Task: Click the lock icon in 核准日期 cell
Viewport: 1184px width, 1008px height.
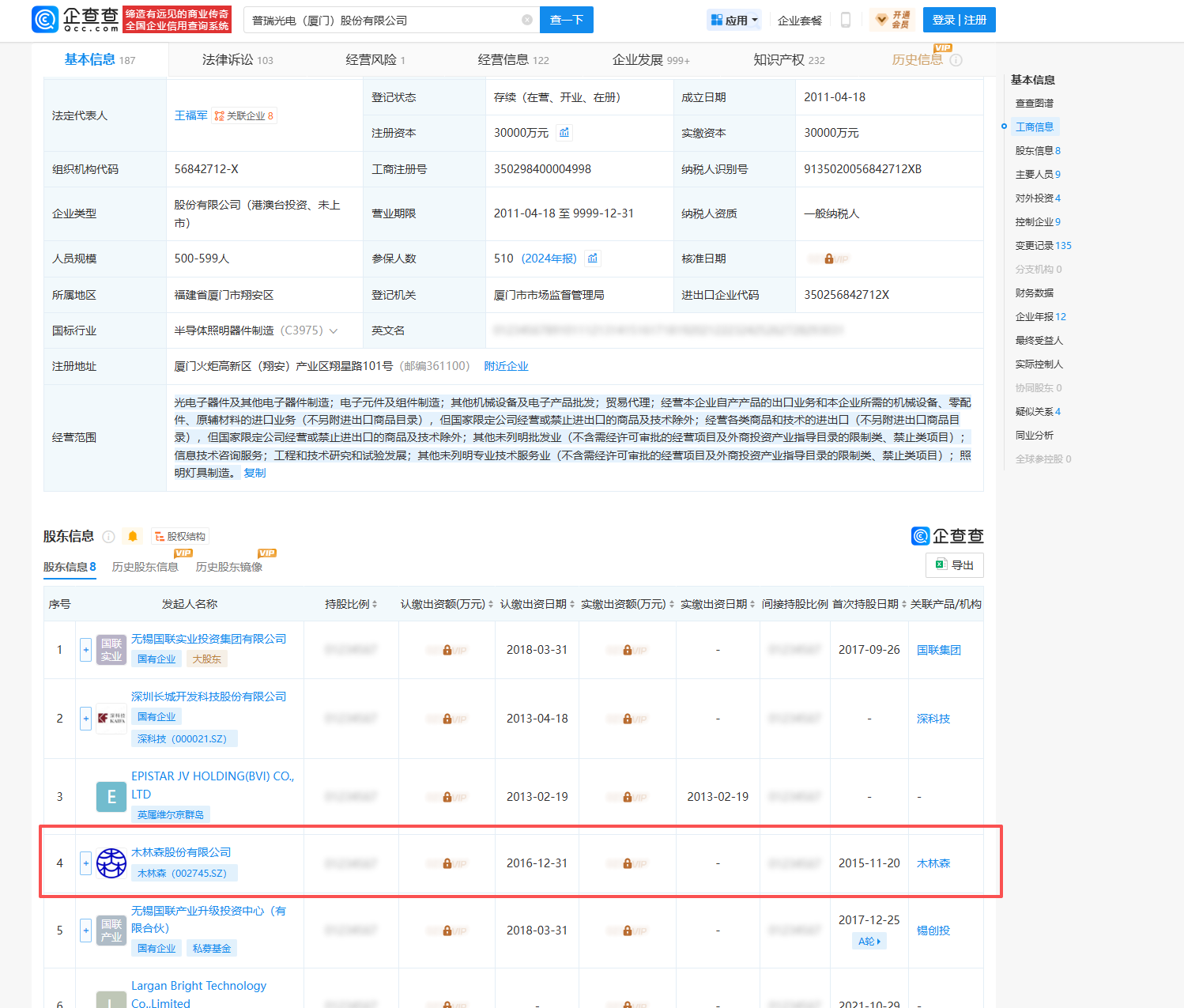Action: (x=828, y=259)
